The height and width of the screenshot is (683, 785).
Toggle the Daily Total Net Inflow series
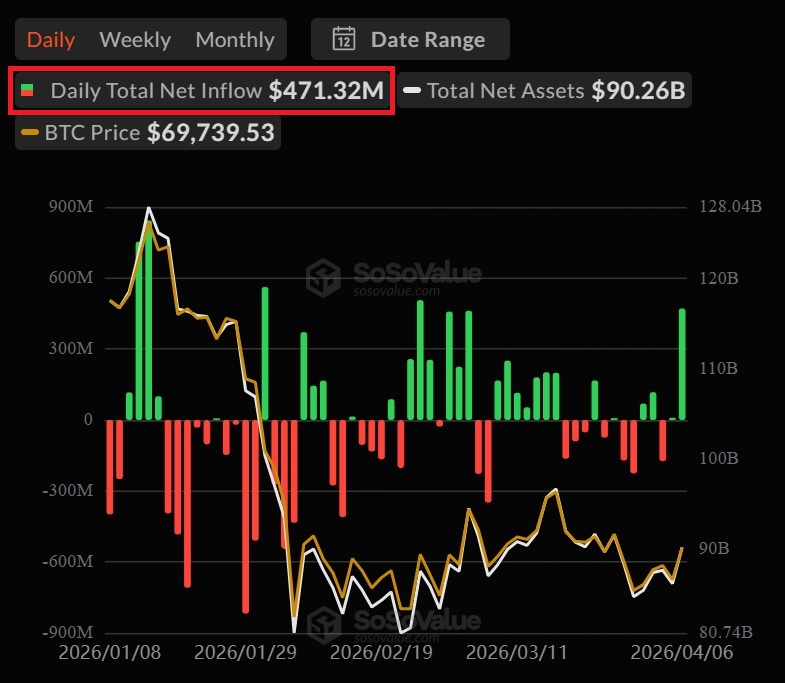[201, 91]
